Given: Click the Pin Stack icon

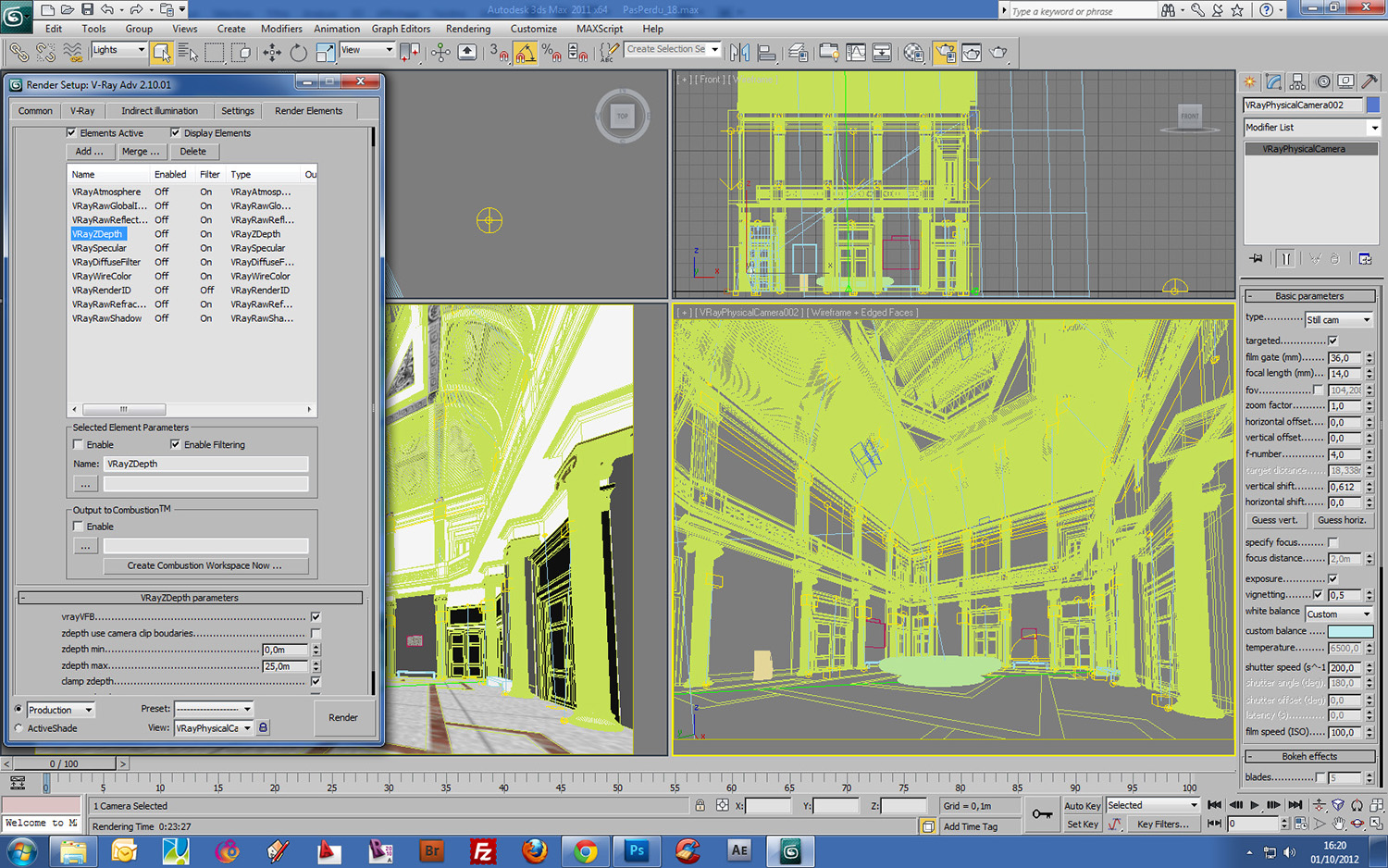Looking at the screenshot, I should click(1256, 259).
